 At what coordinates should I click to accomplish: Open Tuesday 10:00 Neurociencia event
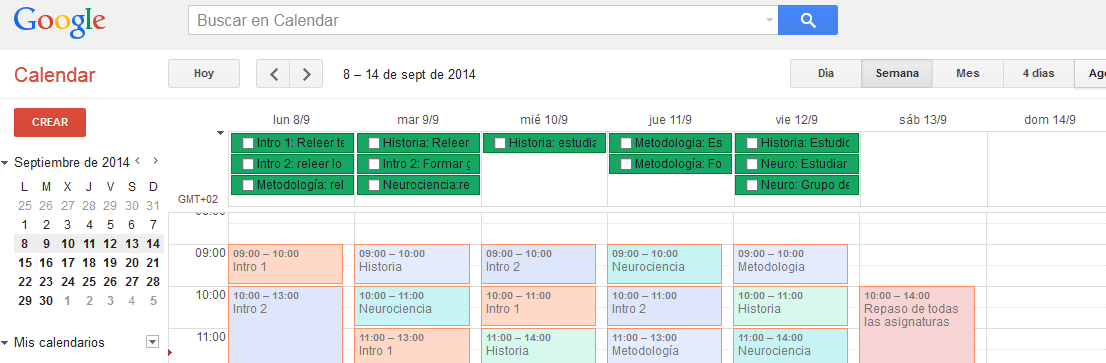pyautogui.click(x=412, y=306)
